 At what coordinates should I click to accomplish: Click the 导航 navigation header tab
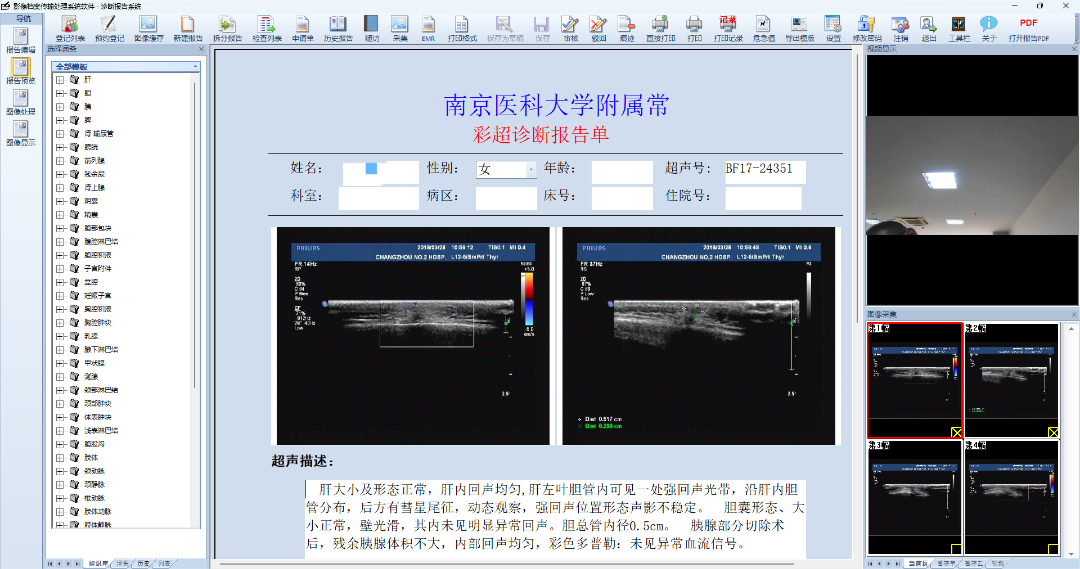pos(23,19)
